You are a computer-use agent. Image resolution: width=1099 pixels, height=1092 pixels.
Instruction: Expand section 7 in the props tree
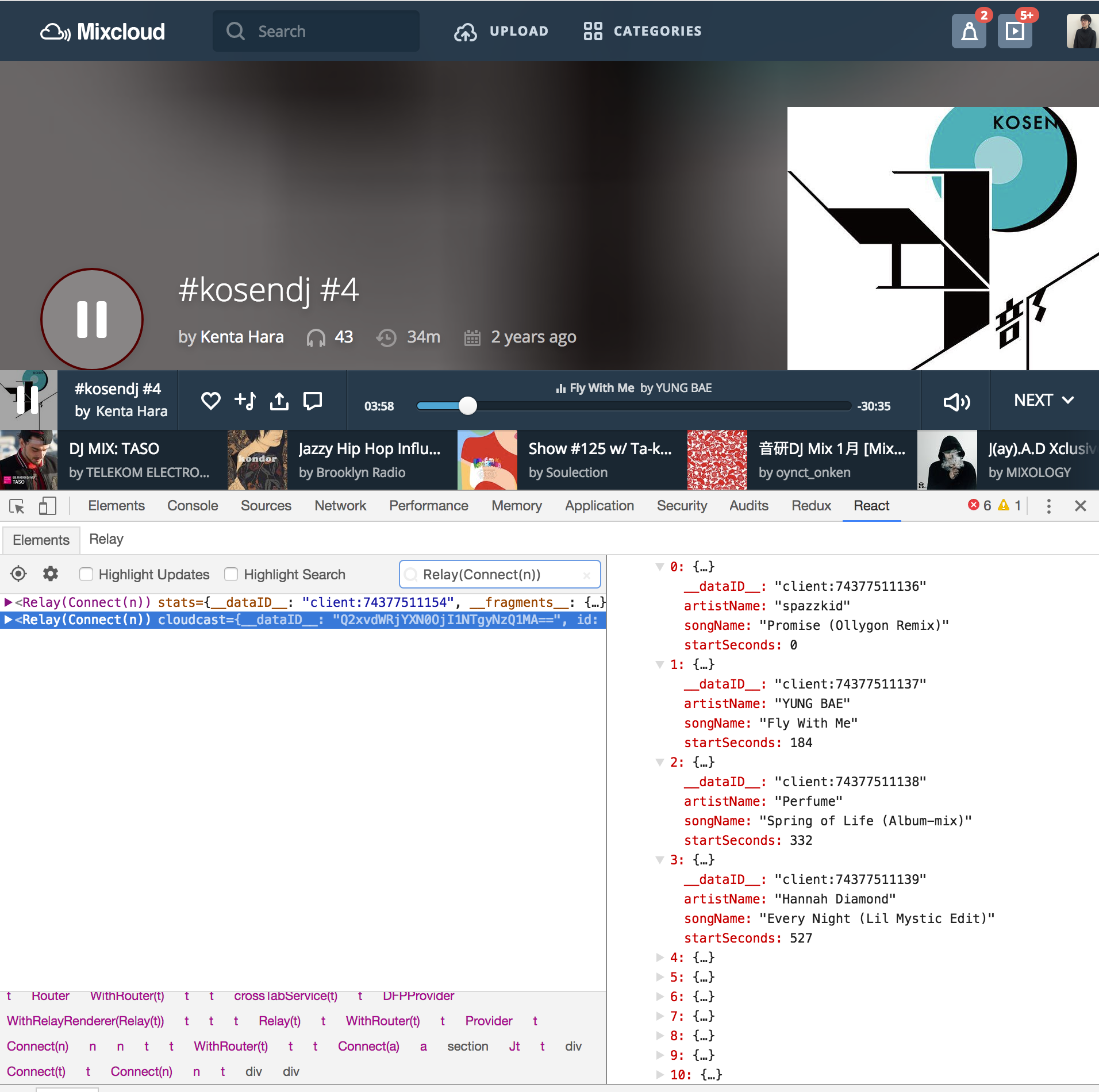660,1016
